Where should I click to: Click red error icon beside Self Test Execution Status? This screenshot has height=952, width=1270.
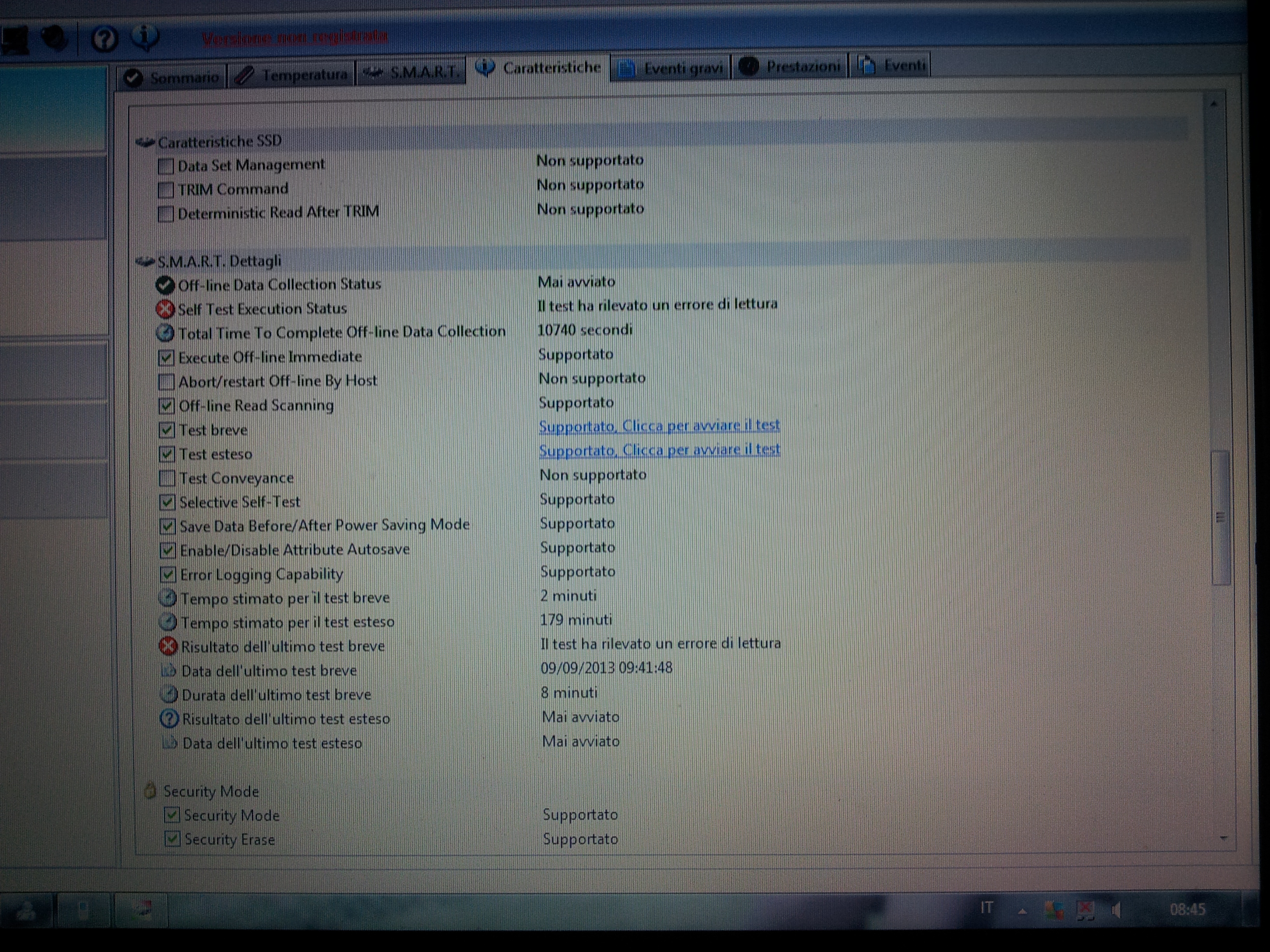pos(165,309)
